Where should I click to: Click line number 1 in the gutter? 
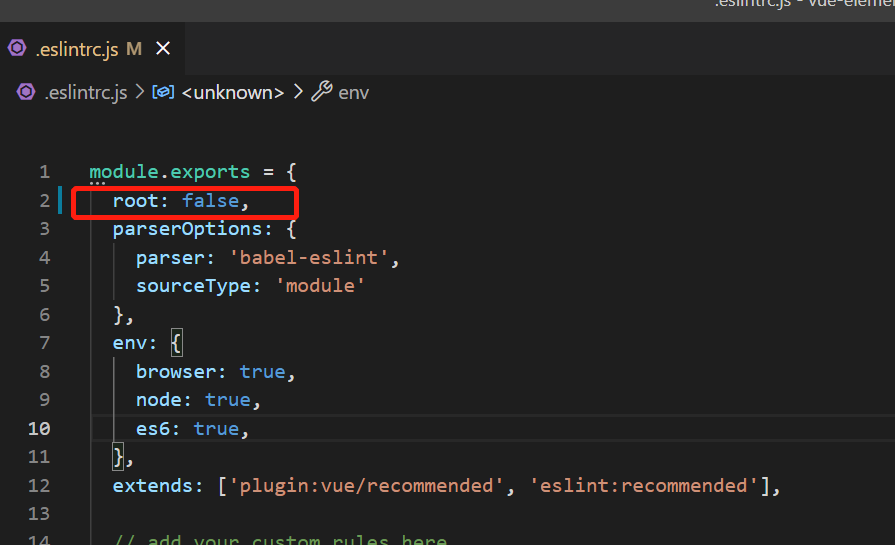click(45, 172)
